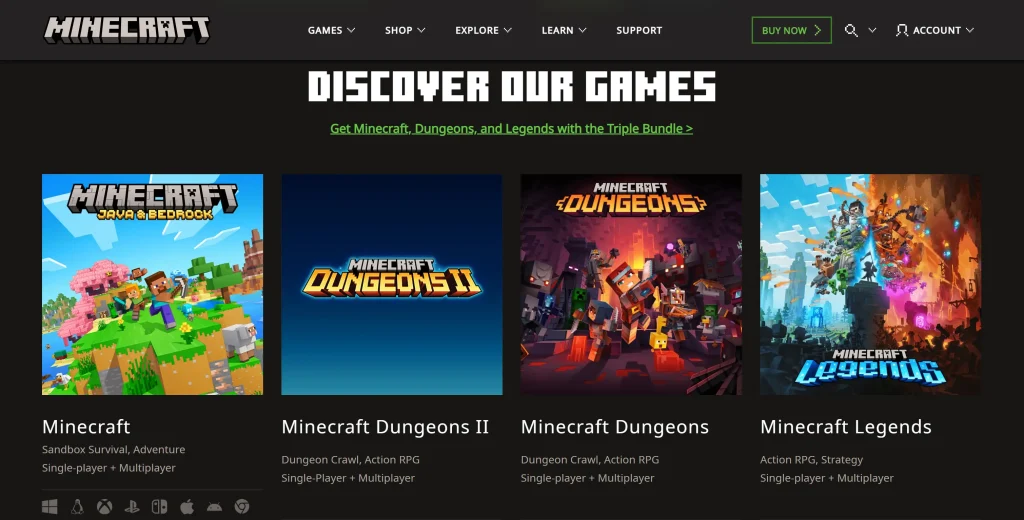Click "Dungeon Crawl, Action RPG" under Dungeons II
The height and width of the screenshot is (520, 1024).
point(351,460)
